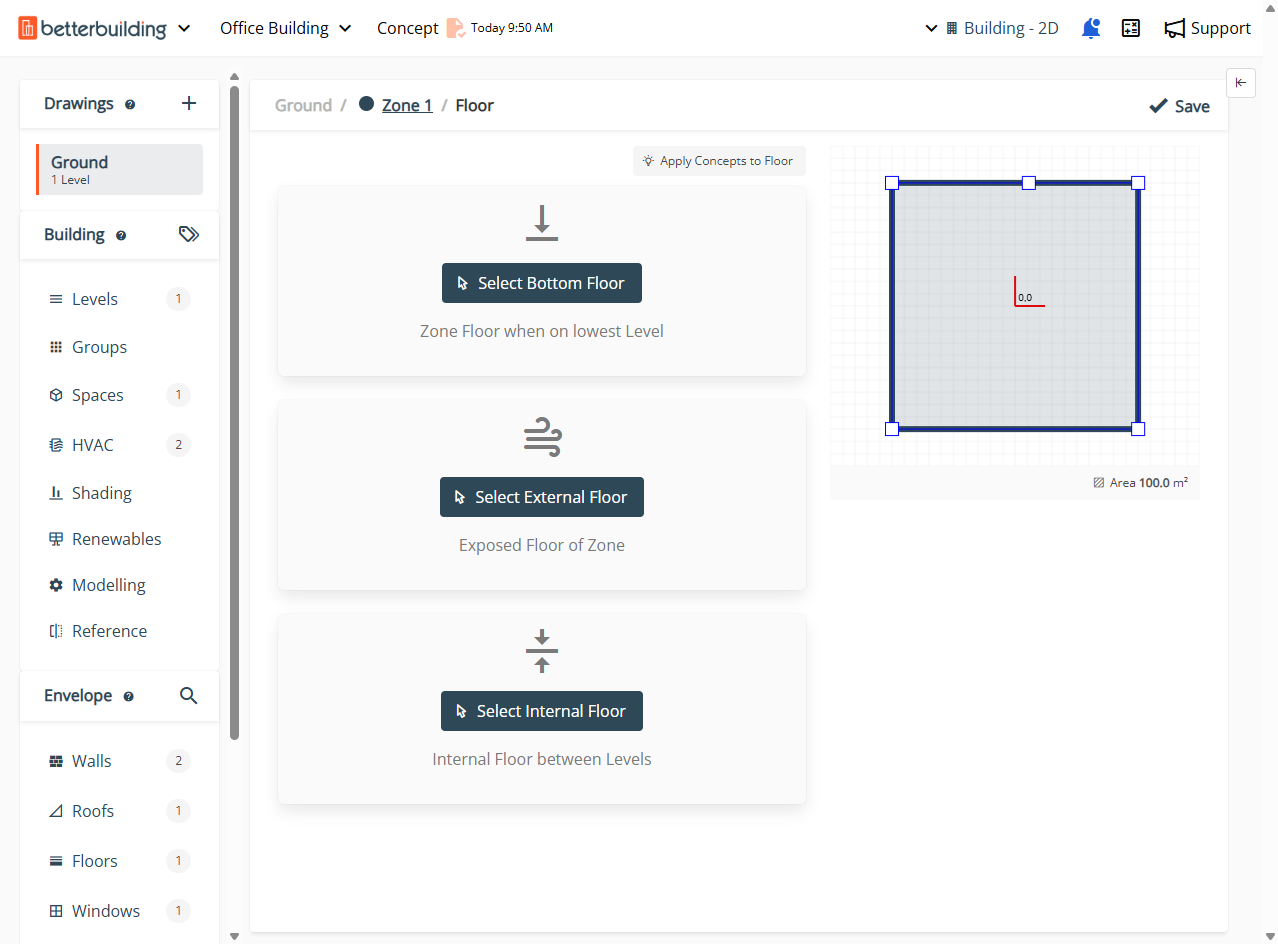The image size is (1278, 944).
Task: Click the Building tags icon
Action: click(189, 234)
